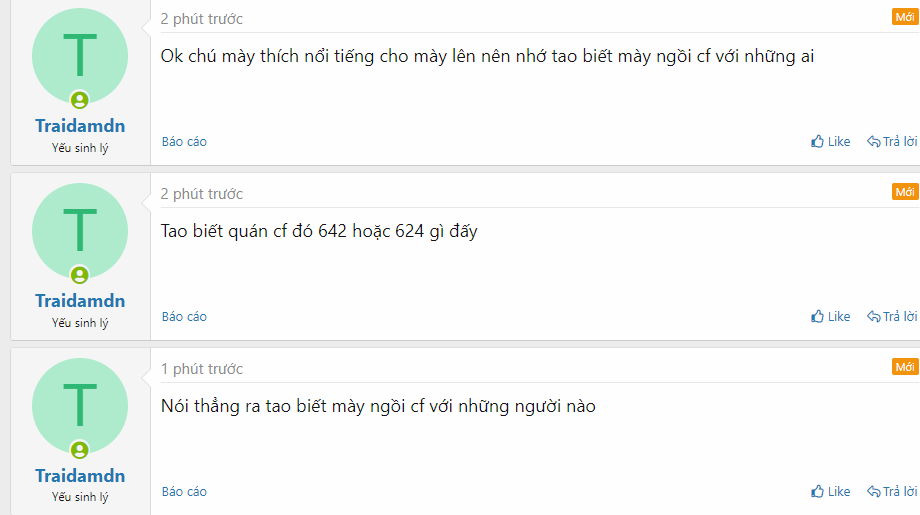The image size is (920, 515).
Task: Reply to the first comment via Trả lời
Action: click(x=892, y=141)
